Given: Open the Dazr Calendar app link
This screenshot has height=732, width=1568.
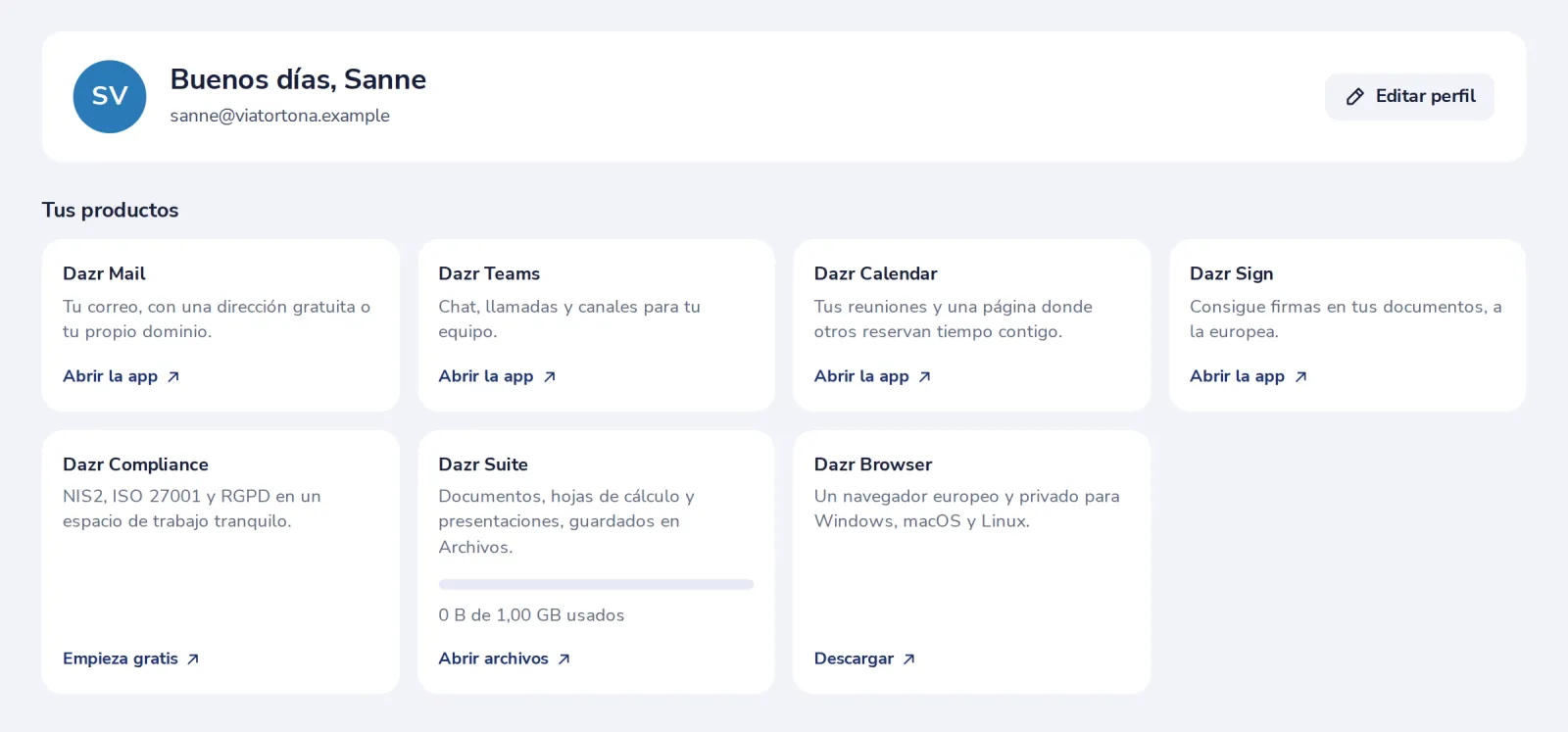Looking at the screenshot, I should coord(872,376).
